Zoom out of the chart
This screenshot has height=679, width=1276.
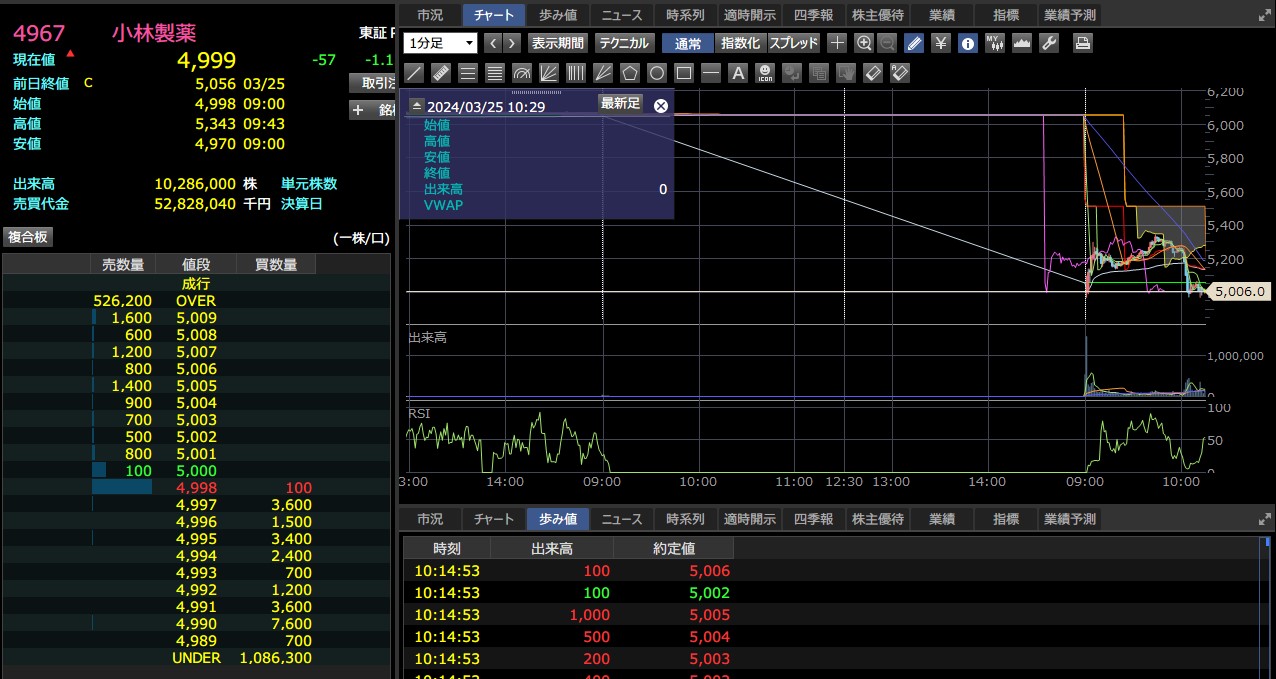tap(887, 43)
